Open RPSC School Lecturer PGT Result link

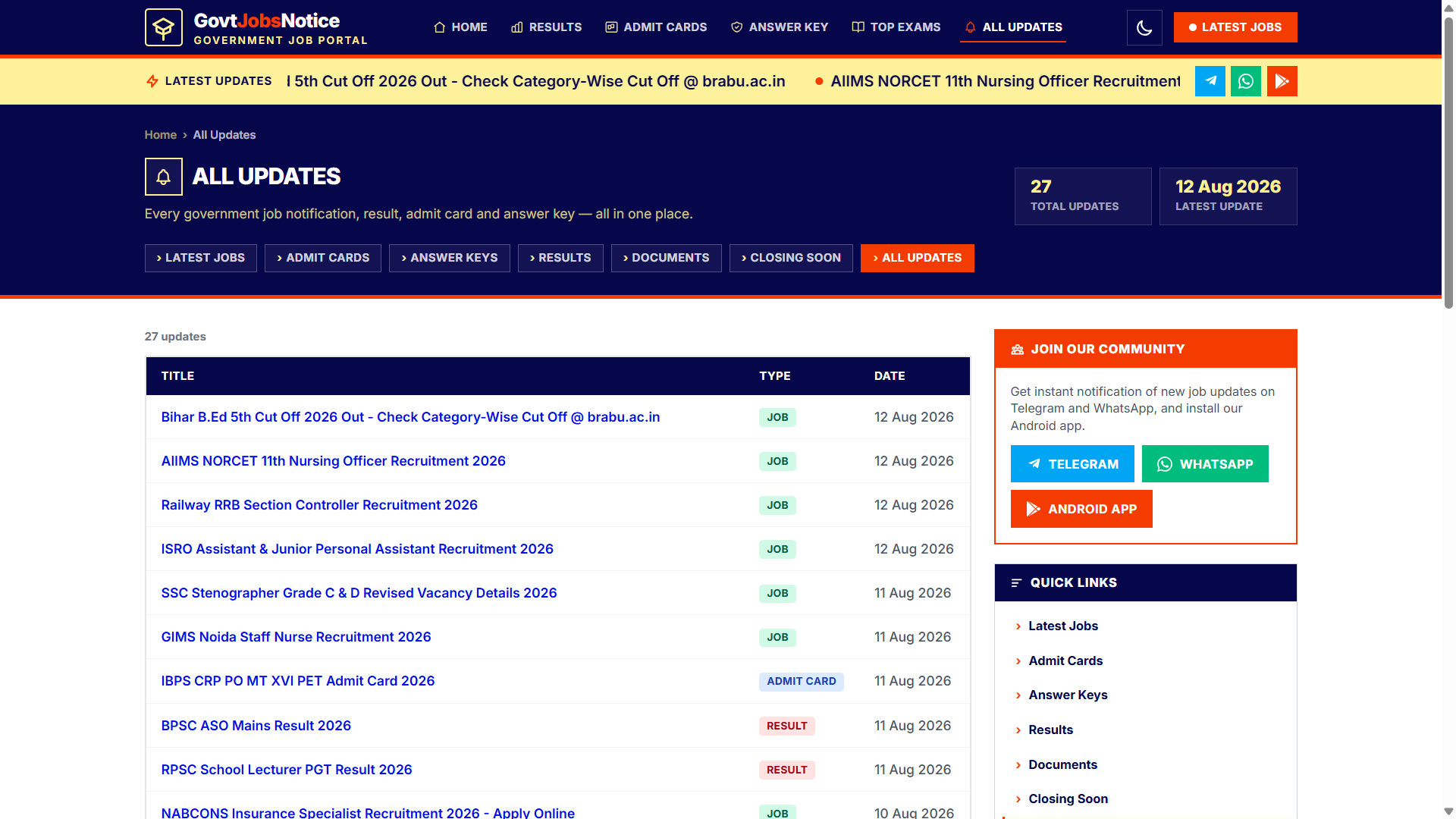287,770
